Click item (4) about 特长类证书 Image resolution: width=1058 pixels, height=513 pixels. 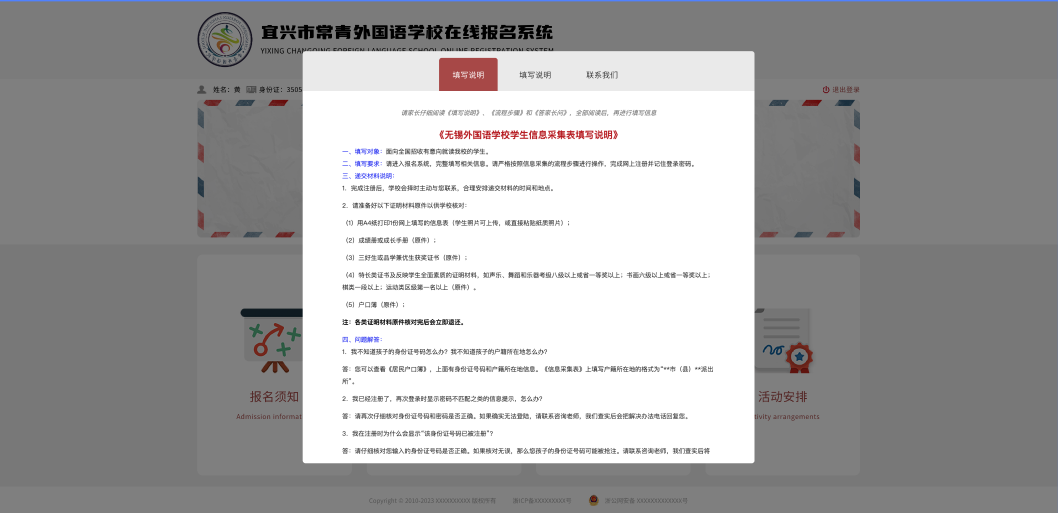tap(526, 281)
